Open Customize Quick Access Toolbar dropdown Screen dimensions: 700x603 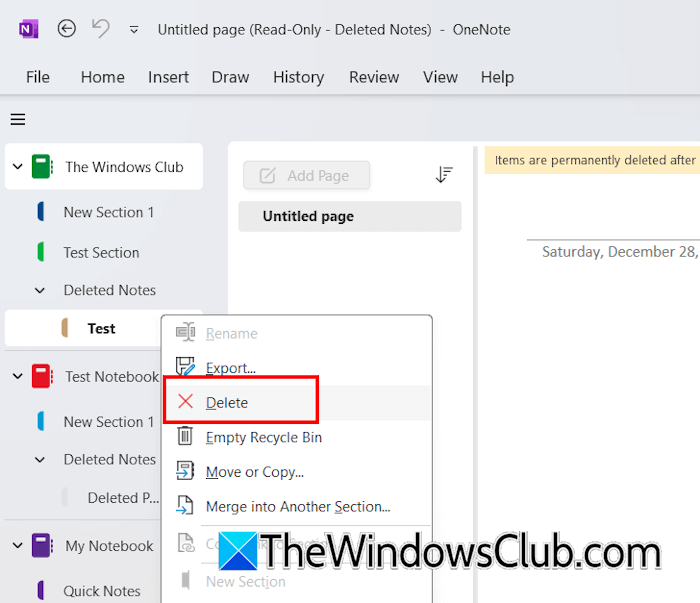click(133, 30)
